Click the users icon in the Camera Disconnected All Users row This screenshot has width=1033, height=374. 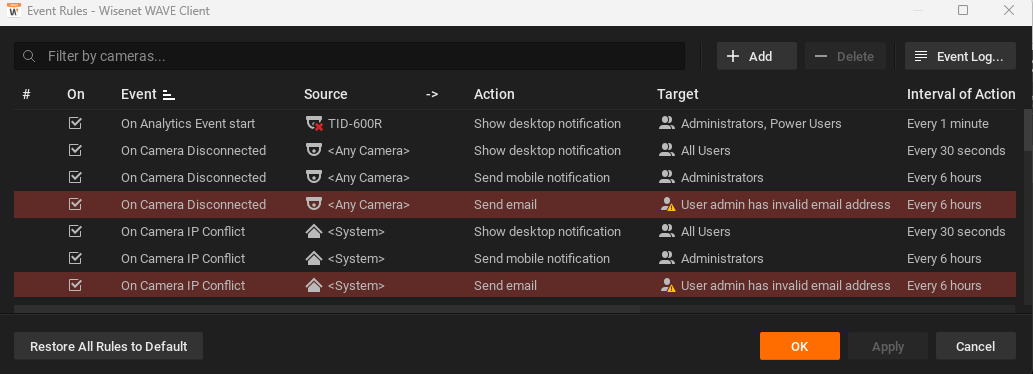(x=667, y=150)
